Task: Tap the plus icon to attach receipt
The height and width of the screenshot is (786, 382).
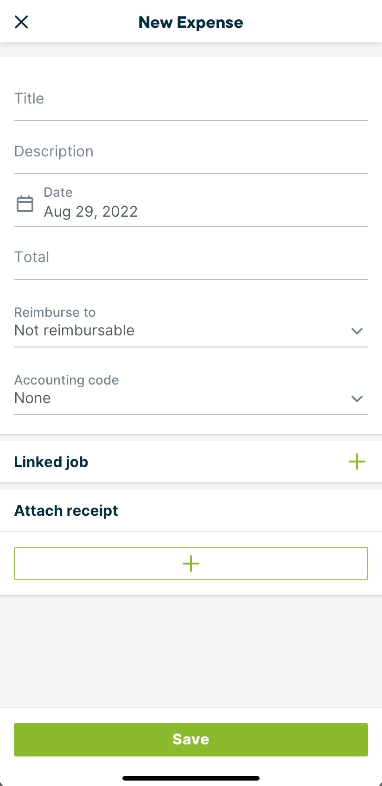Action: 190,563
